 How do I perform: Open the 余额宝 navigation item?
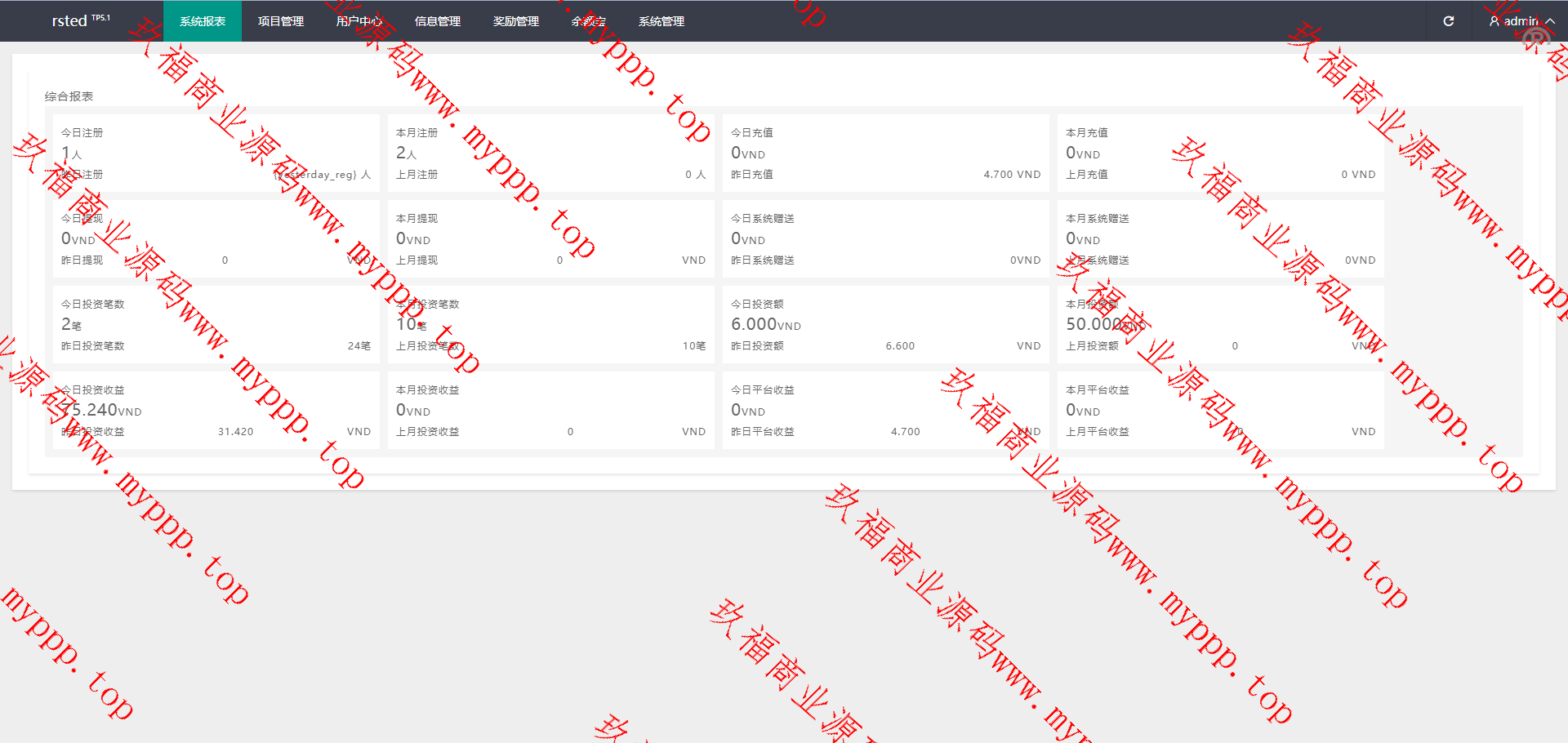pyautogui.click(x=589, y=21)
